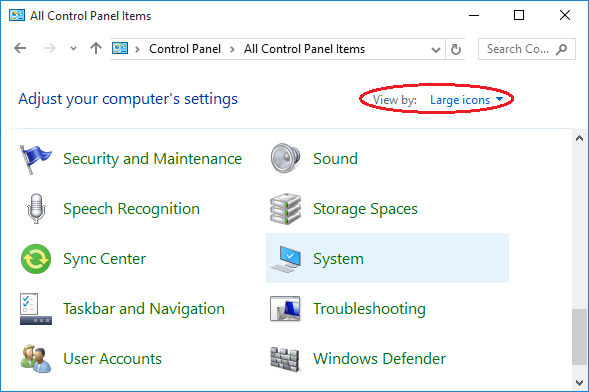Expand the recent locations arrow
589x392 pixels.
pos(73,48)
